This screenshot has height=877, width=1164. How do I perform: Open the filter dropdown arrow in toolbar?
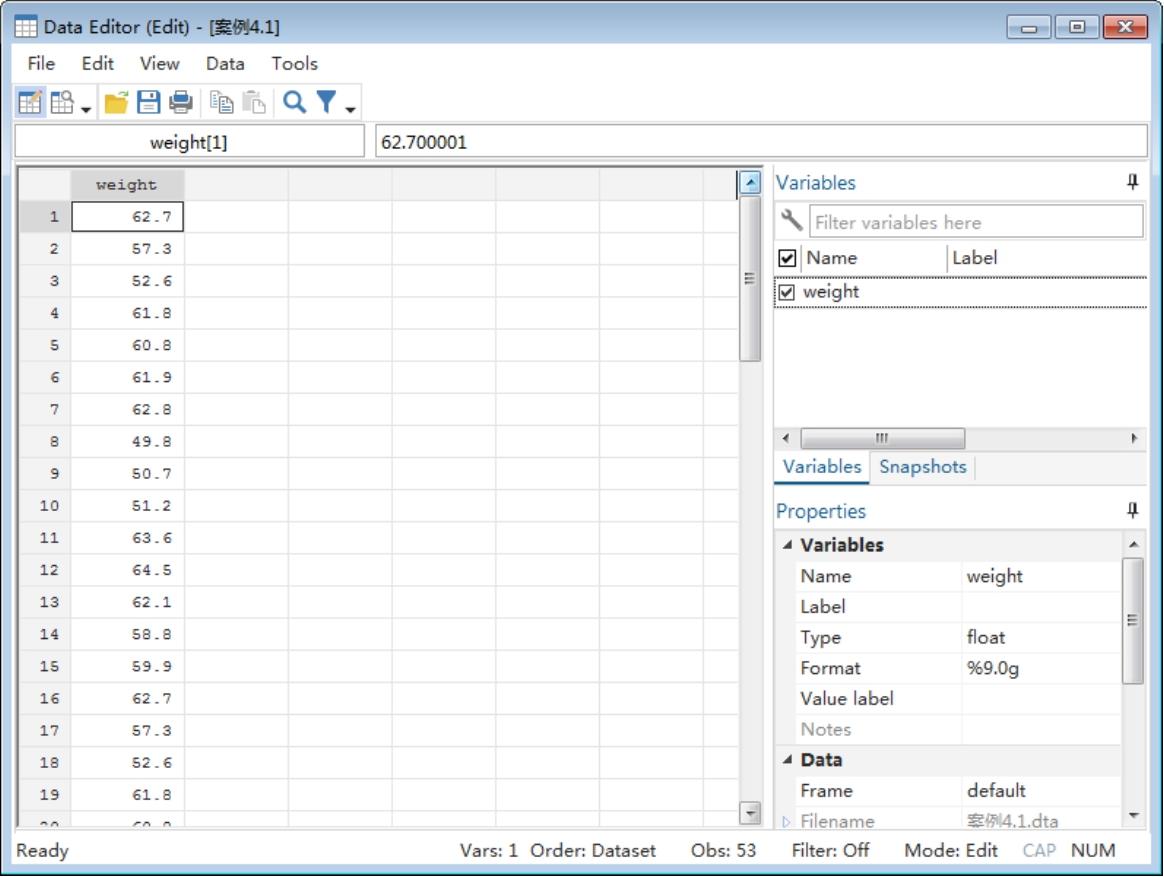pos(352,104)
